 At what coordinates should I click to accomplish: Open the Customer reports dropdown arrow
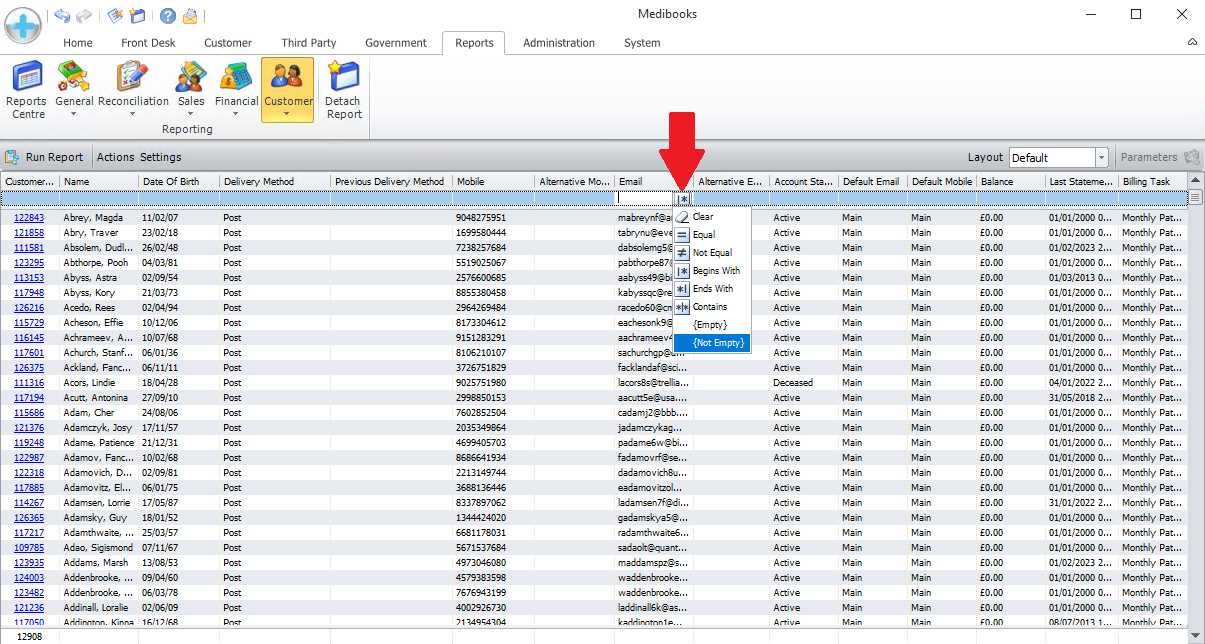coord(287,113)
